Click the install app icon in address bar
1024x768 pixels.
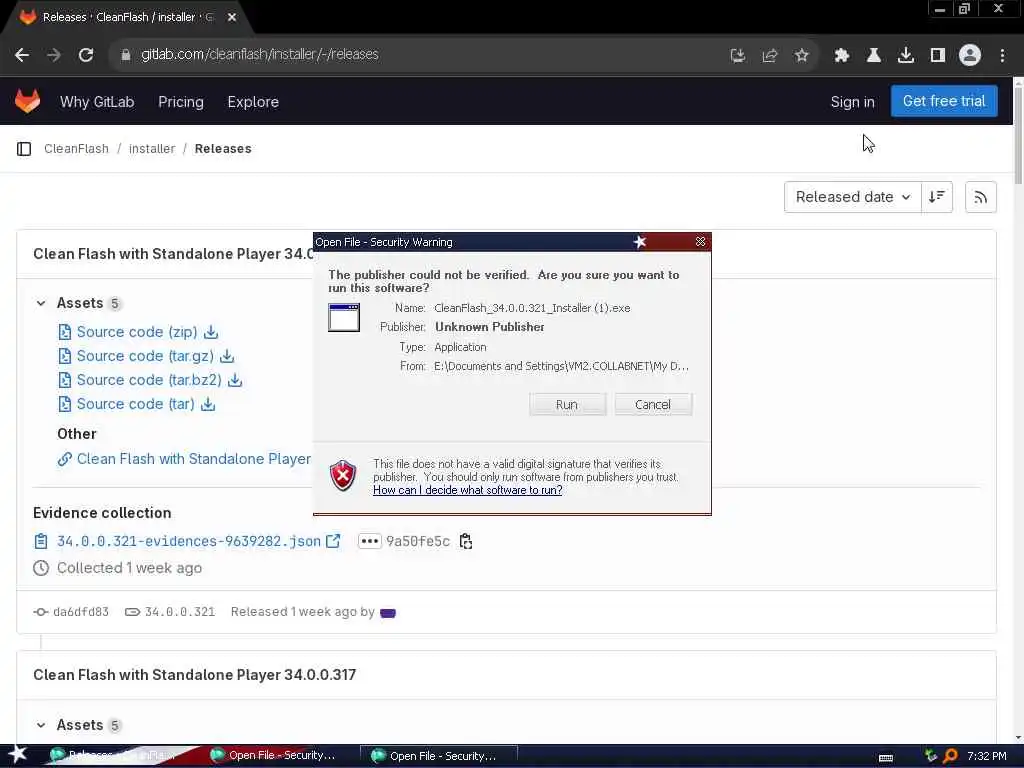point(737,56)
